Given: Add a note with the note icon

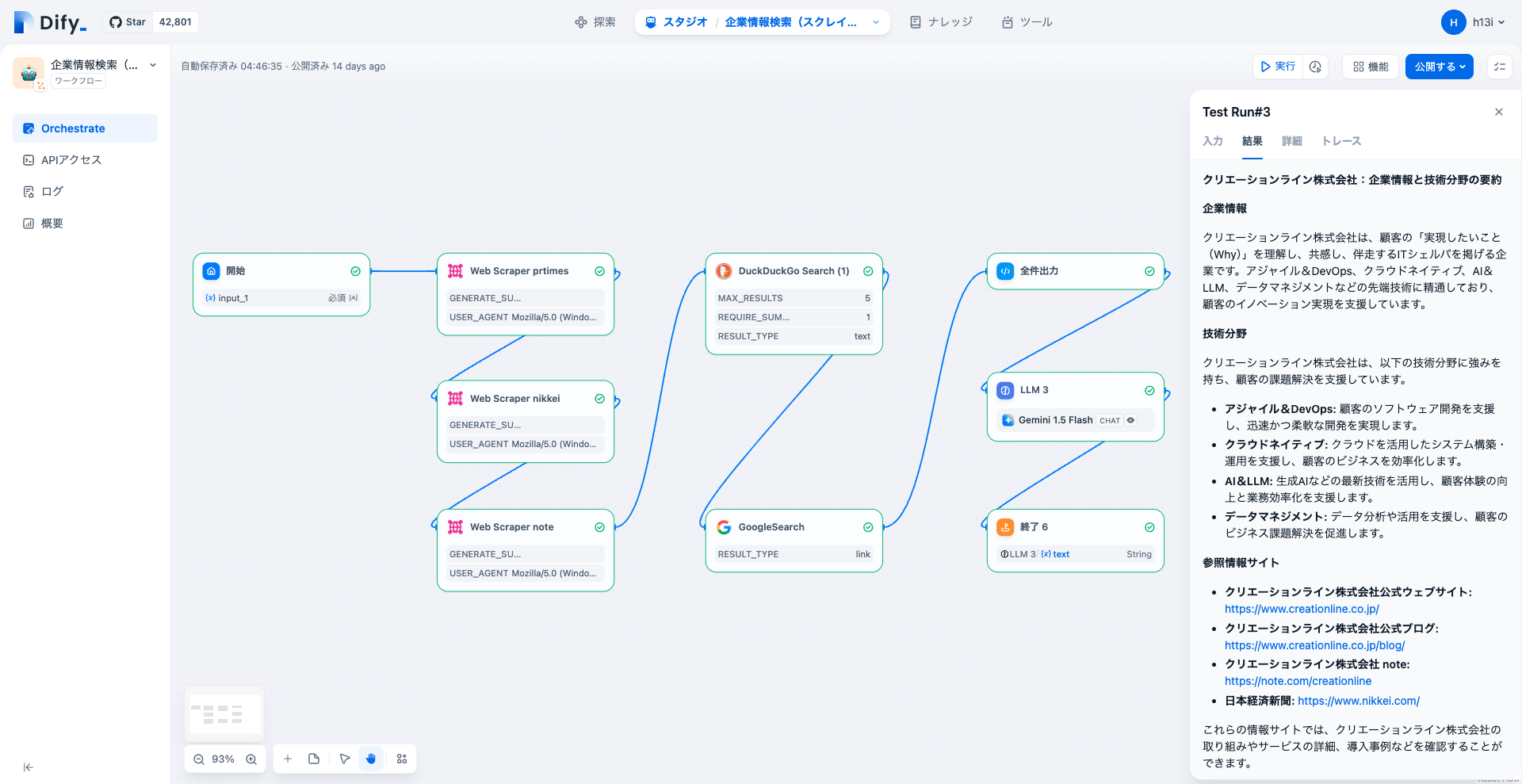Looking at the screenshot, I should point(314,759).
